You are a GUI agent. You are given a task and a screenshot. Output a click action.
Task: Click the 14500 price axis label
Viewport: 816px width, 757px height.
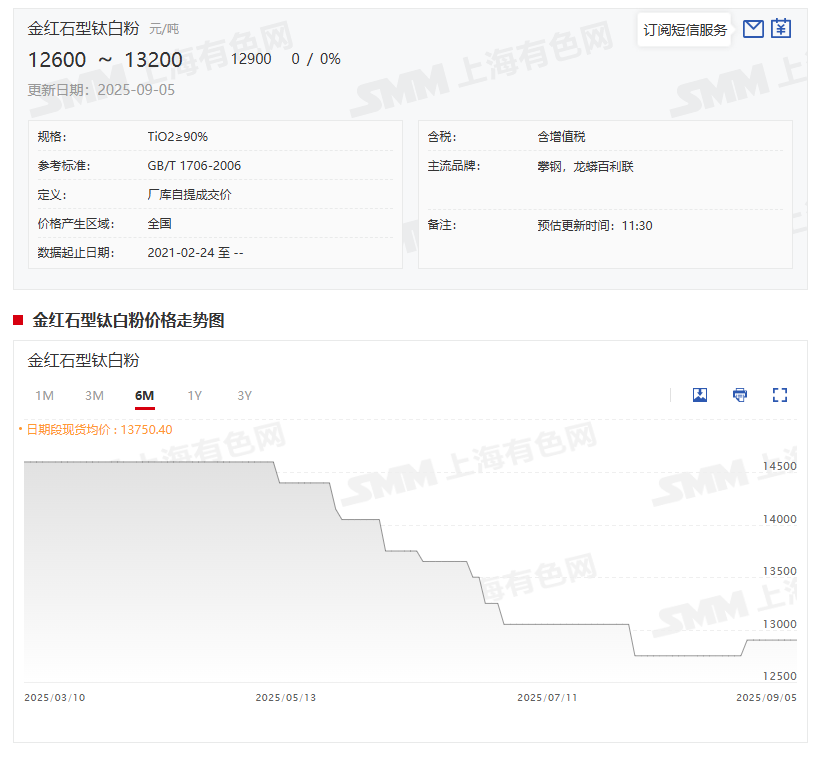pyautogui.click(x=780, y=467)
